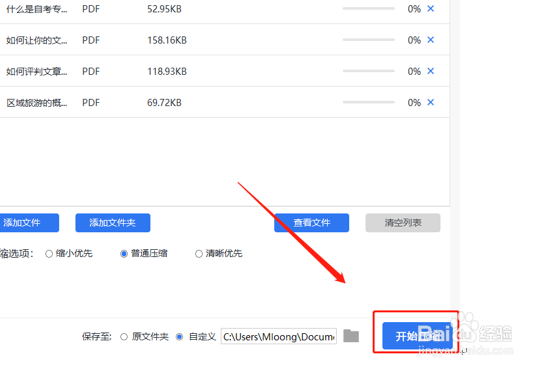Click 0% progress of 118.93KB file
The image size is (545, 370).
coord(414,72)
